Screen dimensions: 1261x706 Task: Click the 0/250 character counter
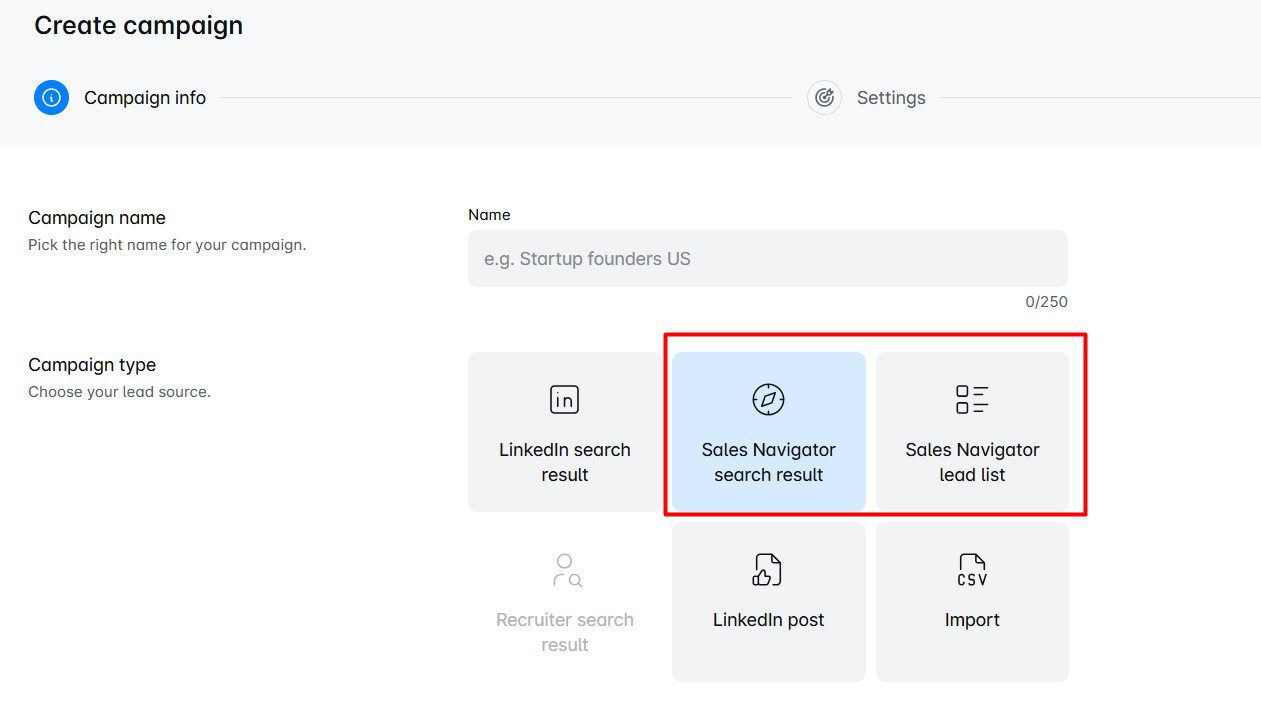pos(1046,301)
